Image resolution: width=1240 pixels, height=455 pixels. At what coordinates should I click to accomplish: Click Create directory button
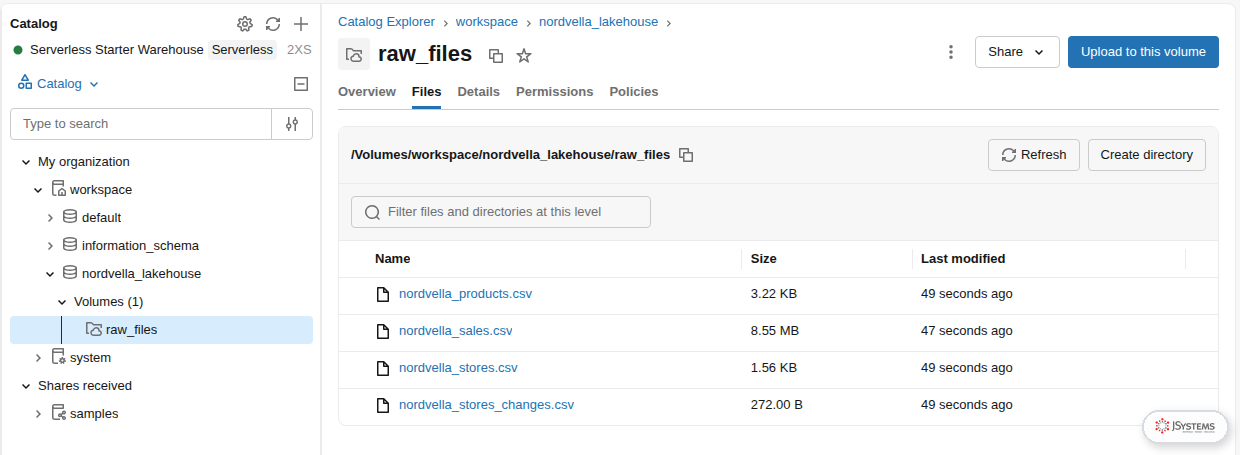coord(1147,155)
